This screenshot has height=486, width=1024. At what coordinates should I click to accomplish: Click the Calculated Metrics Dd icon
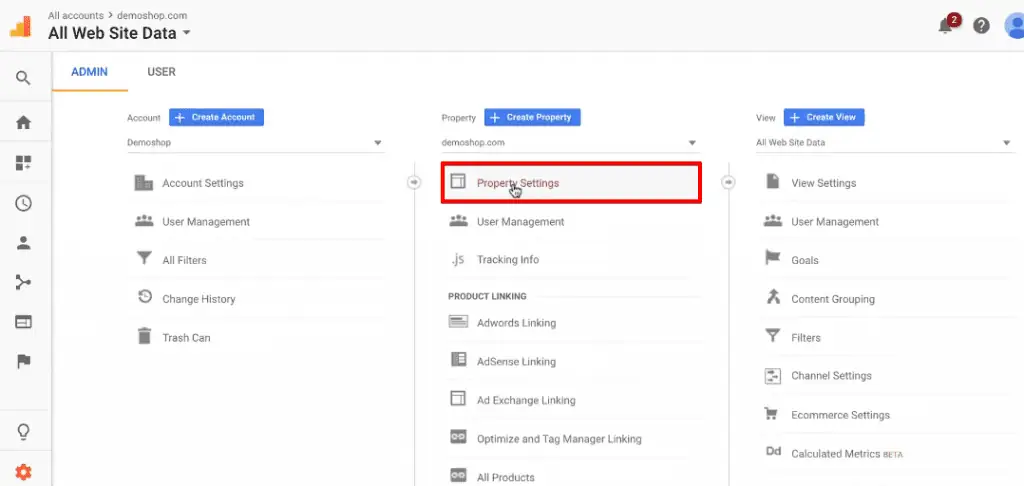coord(773,453)
